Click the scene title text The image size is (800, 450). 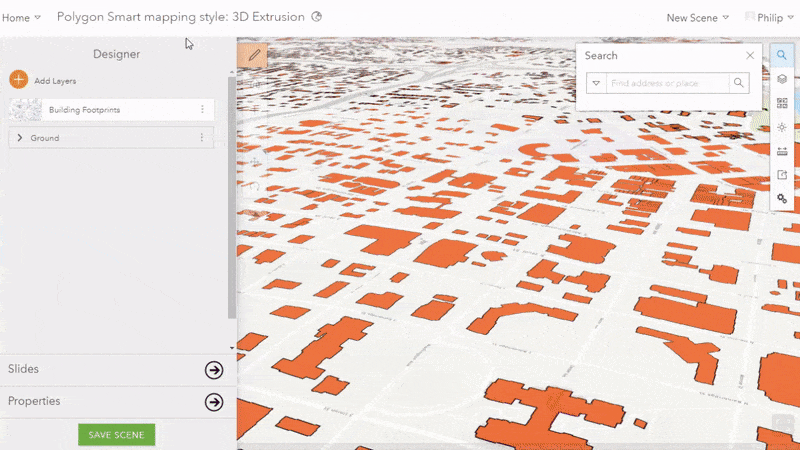point(181,17)
